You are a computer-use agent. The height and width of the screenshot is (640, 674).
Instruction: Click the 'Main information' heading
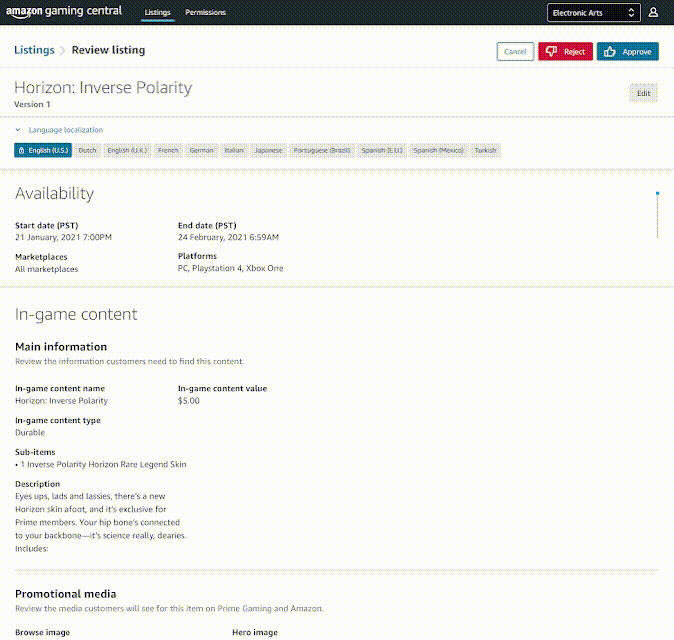[61, 347]
